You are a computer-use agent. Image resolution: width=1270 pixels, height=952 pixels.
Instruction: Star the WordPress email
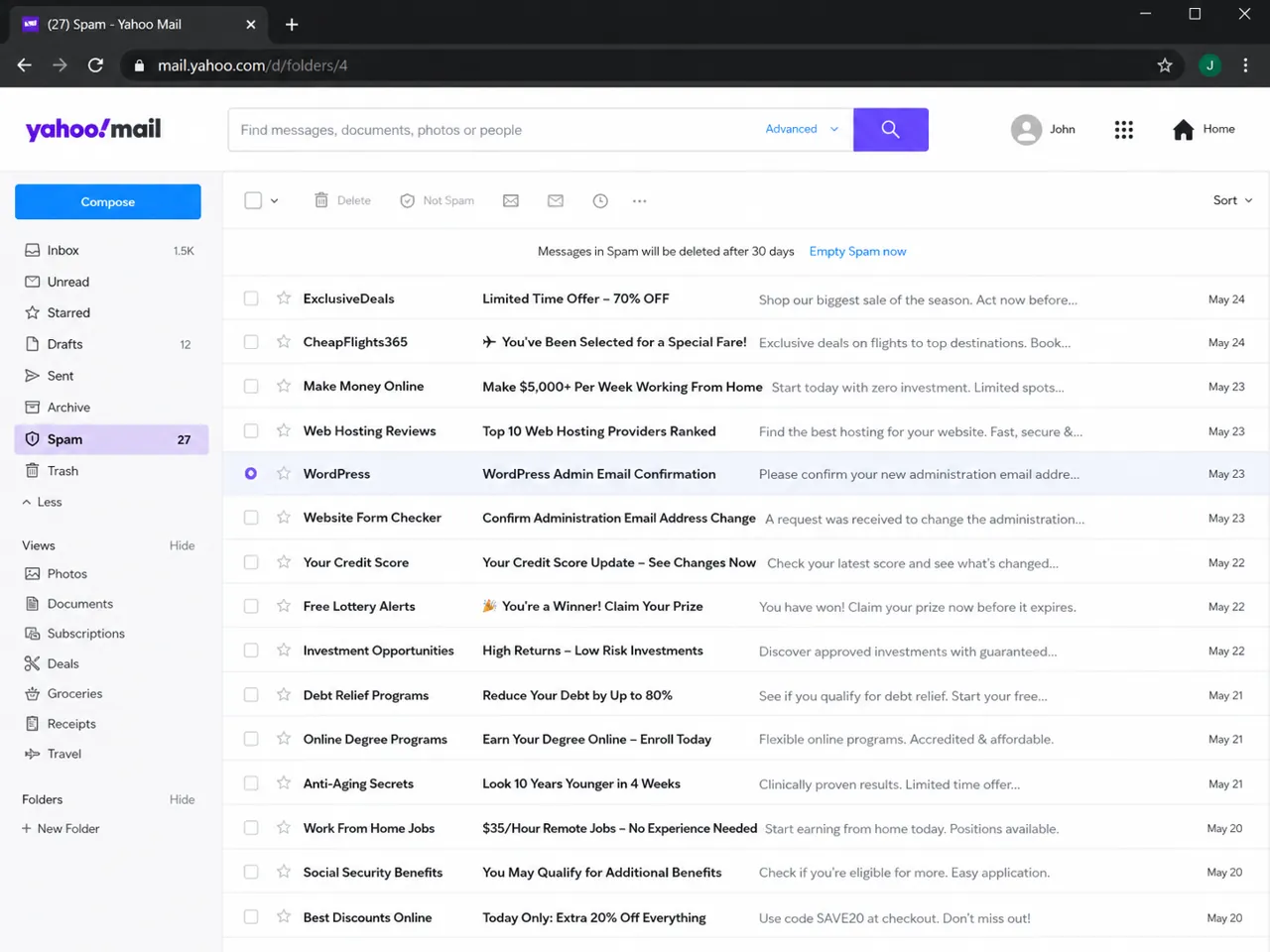[x=284, y=474]
